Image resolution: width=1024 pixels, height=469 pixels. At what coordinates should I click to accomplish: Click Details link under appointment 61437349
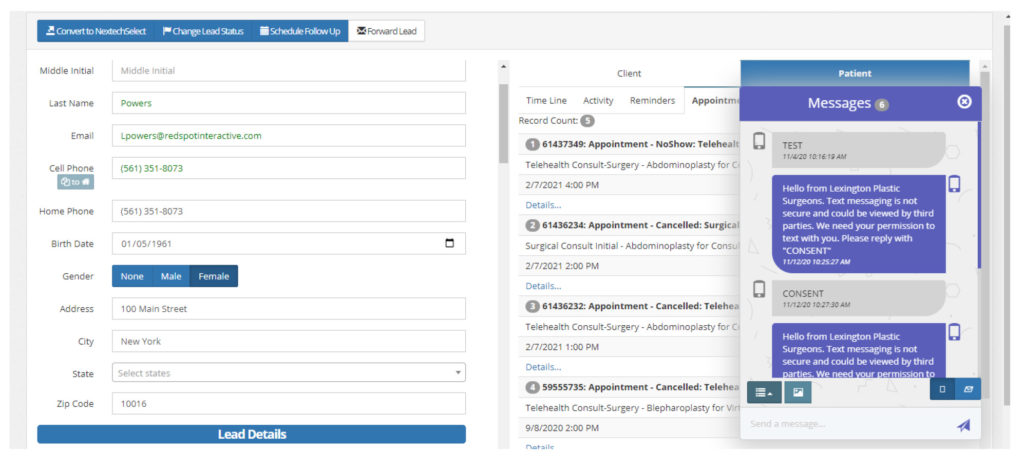pos(543,205)
